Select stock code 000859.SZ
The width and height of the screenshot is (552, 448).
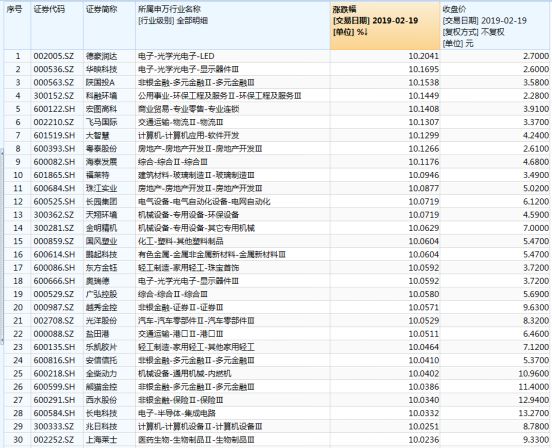click(x=54, y=241)
